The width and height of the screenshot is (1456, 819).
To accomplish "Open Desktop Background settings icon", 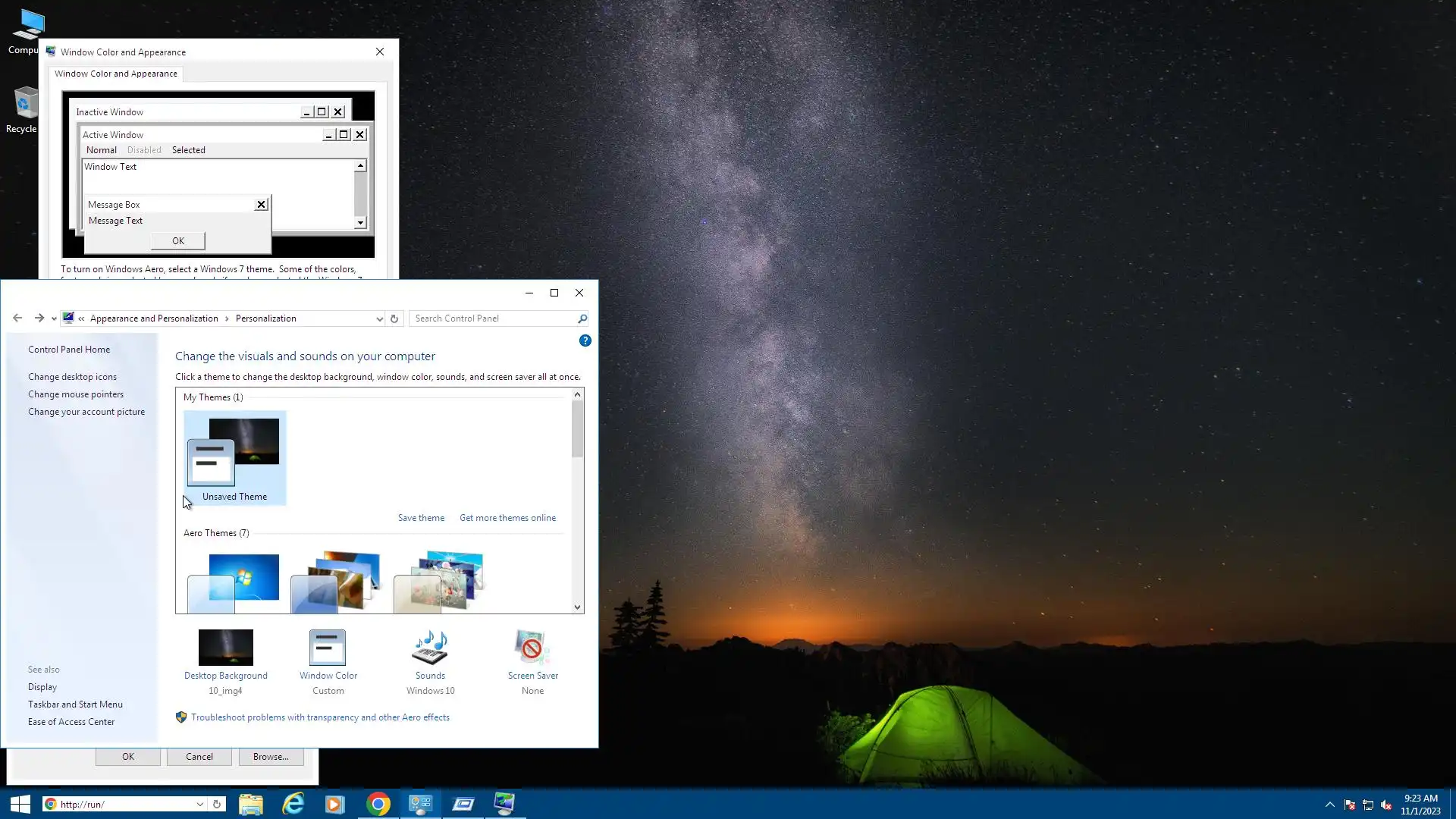I will [x=225, y=648].
